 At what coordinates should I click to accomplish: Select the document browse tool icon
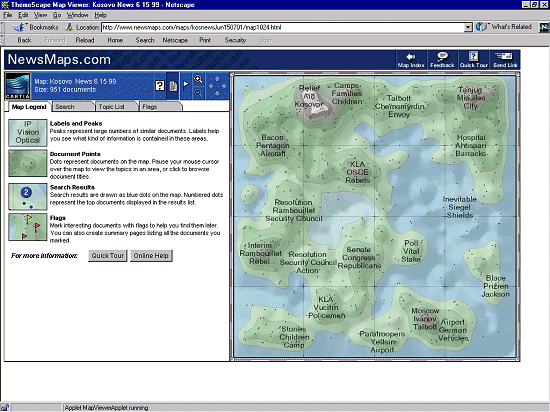click(x=173, y=86)
